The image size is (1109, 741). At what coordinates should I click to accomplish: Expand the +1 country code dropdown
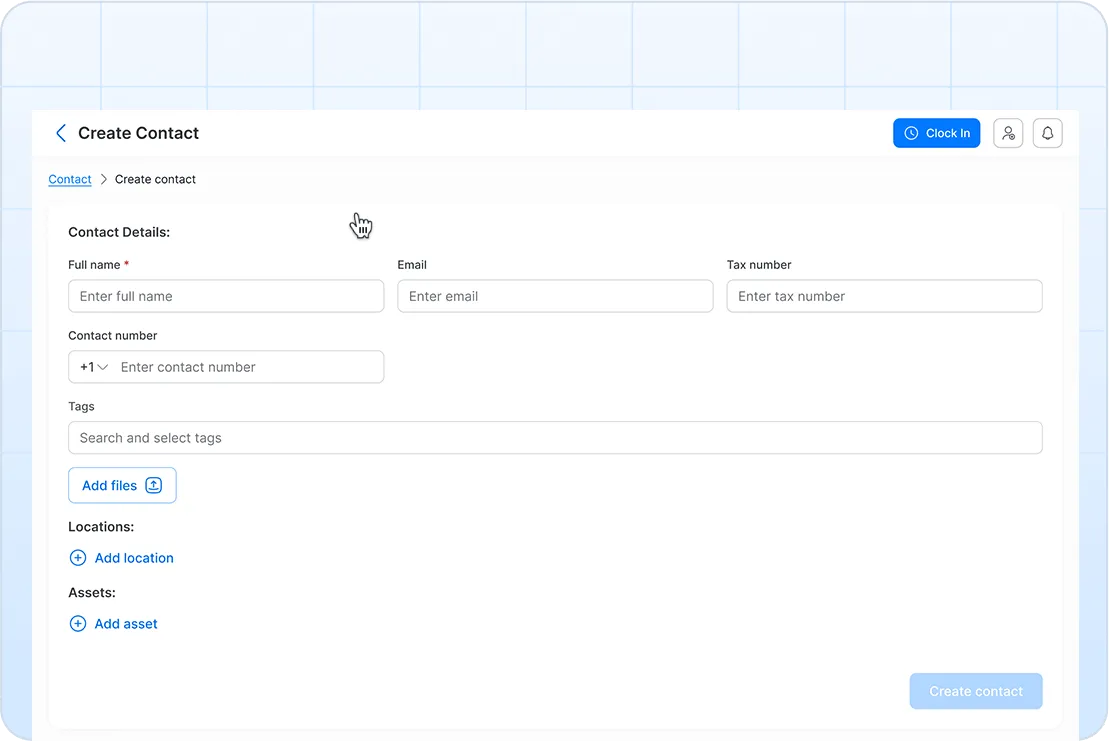tap(94, 367)
